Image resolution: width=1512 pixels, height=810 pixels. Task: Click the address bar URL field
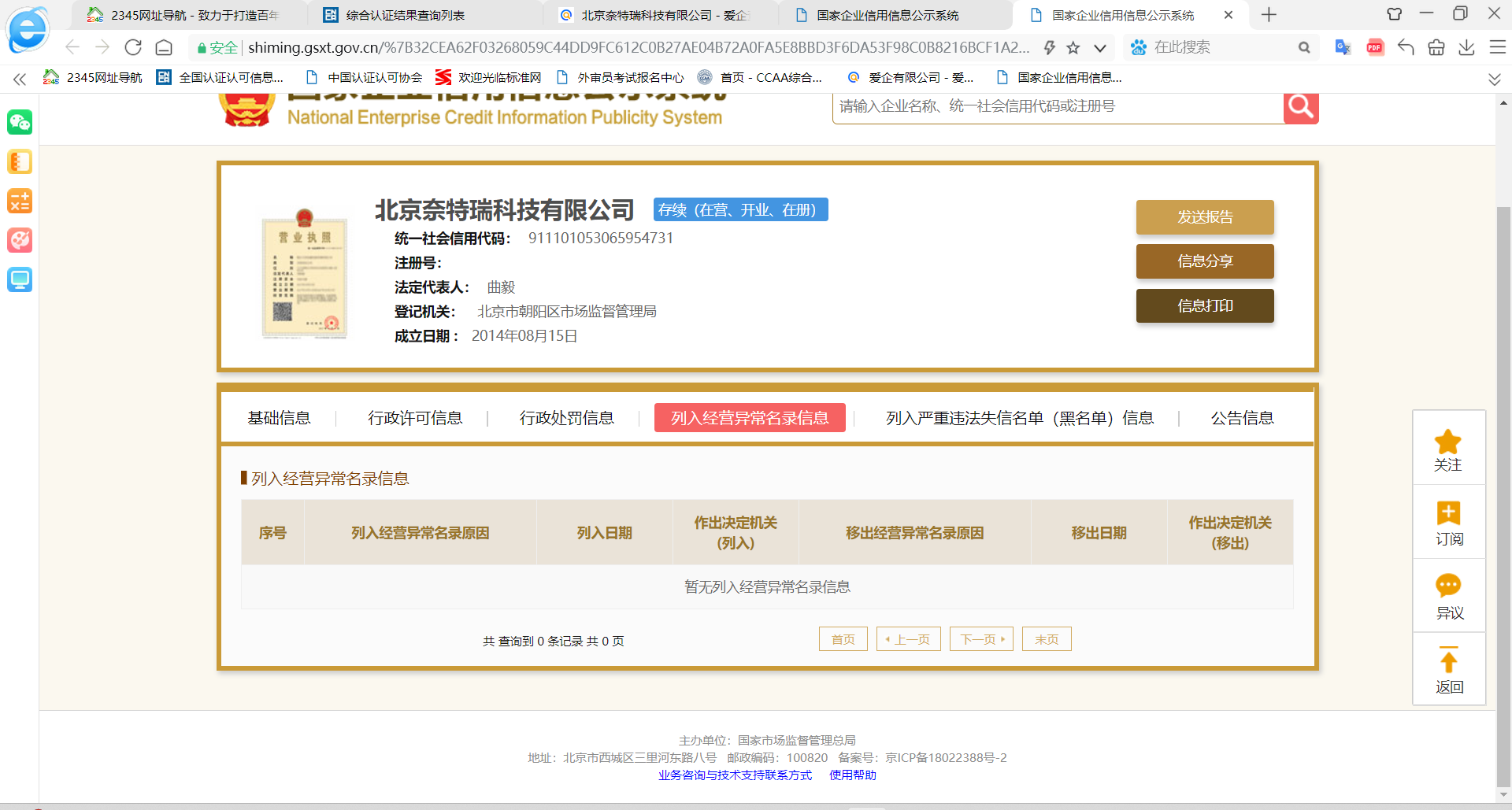tap(638, 48)
